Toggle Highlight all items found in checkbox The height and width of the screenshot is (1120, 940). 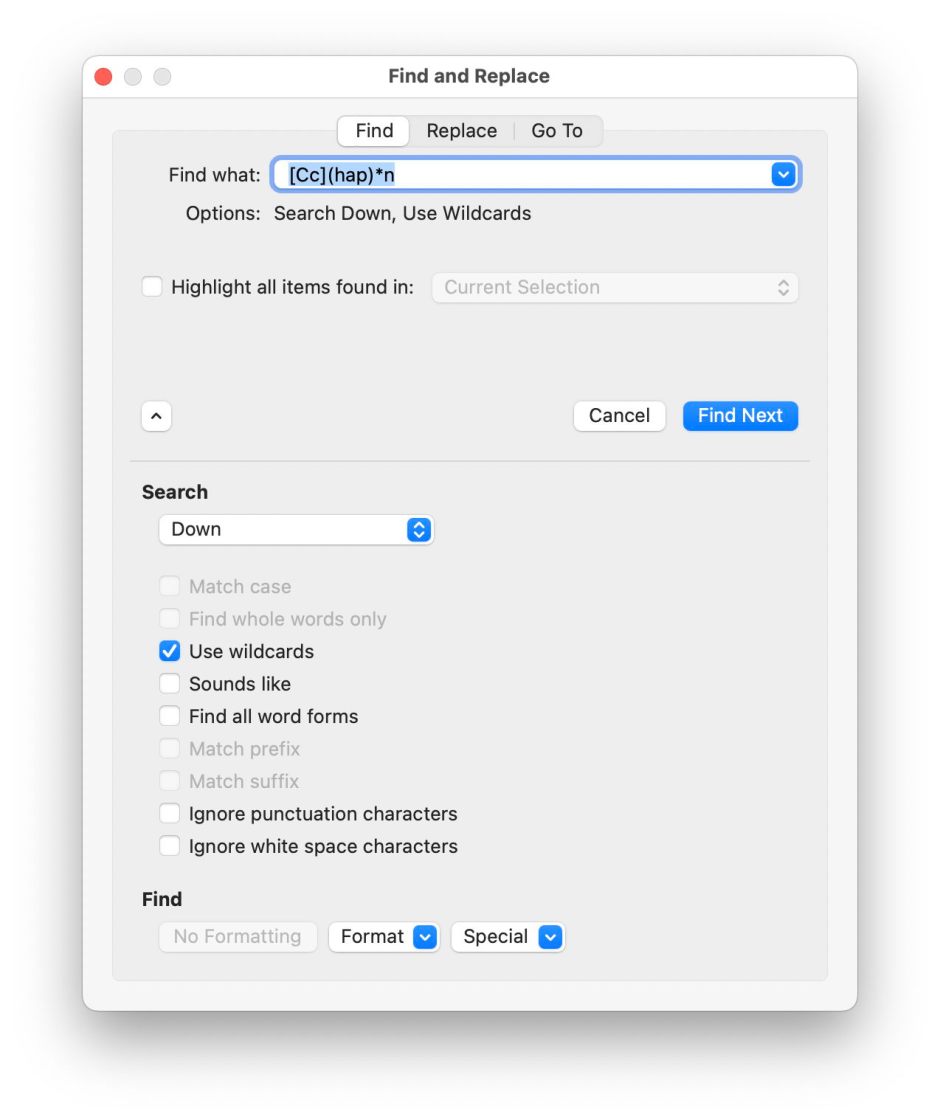[x=152, y=287]
